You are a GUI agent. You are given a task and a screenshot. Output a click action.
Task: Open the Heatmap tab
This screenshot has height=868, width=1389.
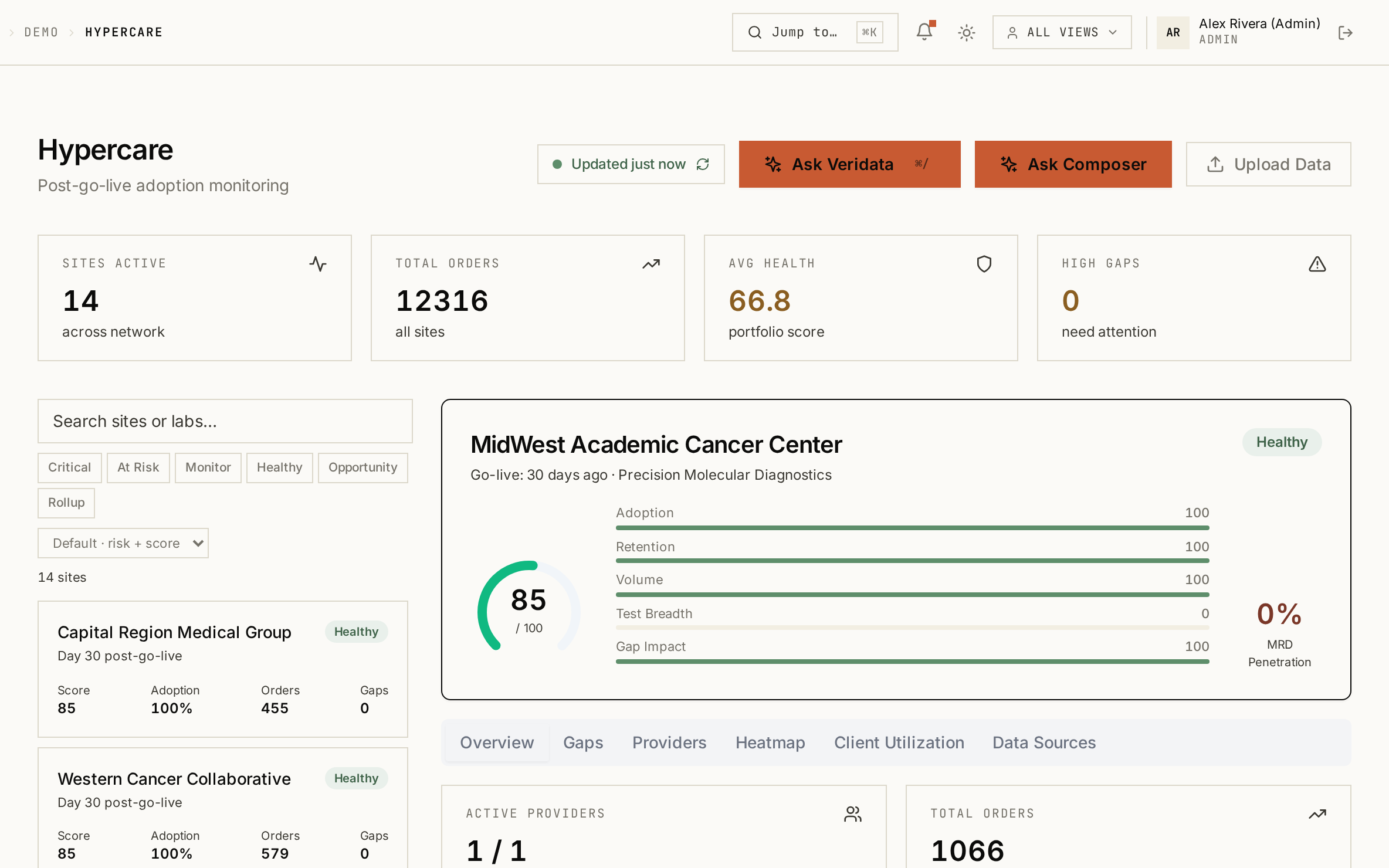pos(770,742)
